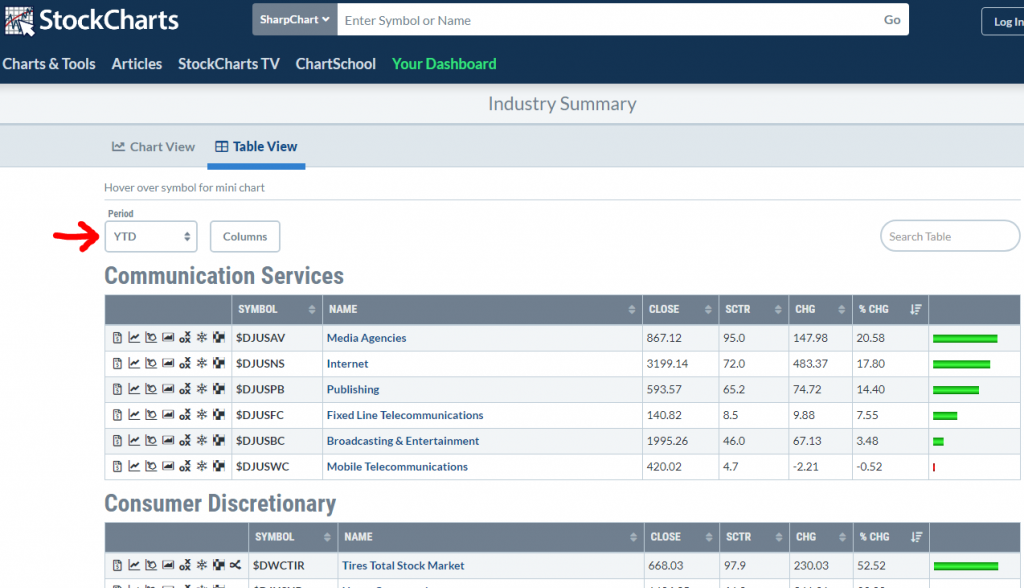This screenshot has height=588, width=1024.
Task: Open SharpChart line icon for Internet row
Action: point(134,364)
